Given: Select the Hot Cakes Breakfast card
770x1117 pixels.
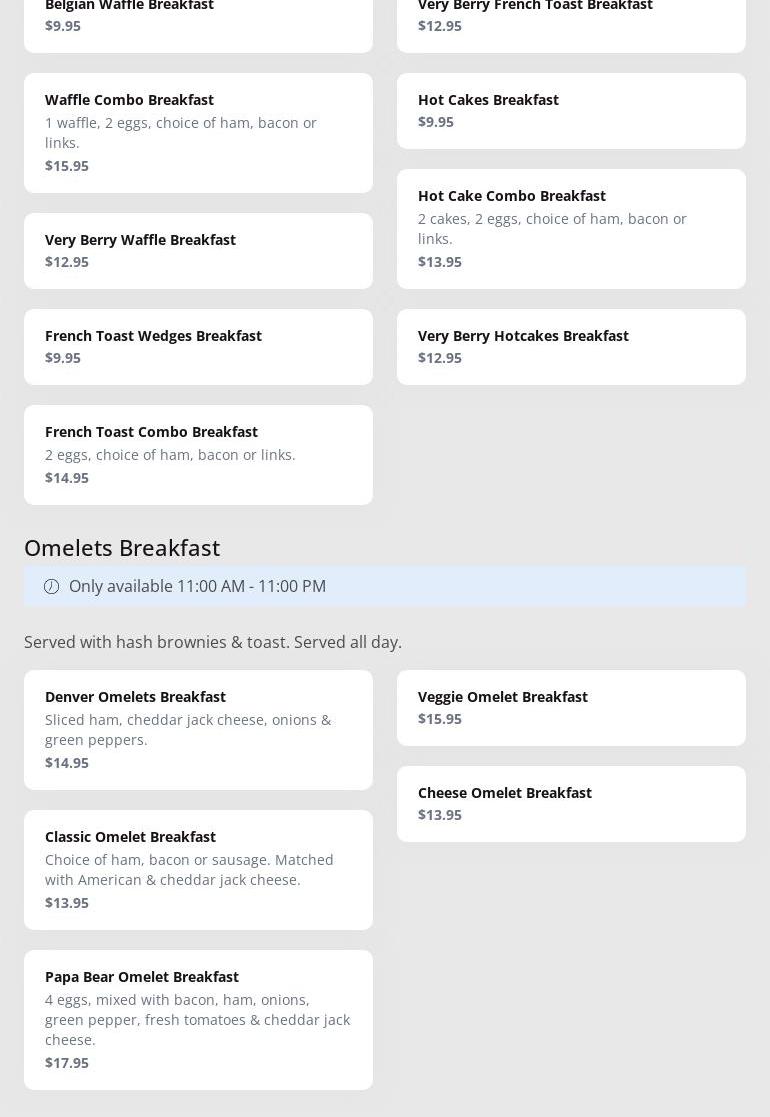Looking at the screenshot, I should click(x=571, y=110).
